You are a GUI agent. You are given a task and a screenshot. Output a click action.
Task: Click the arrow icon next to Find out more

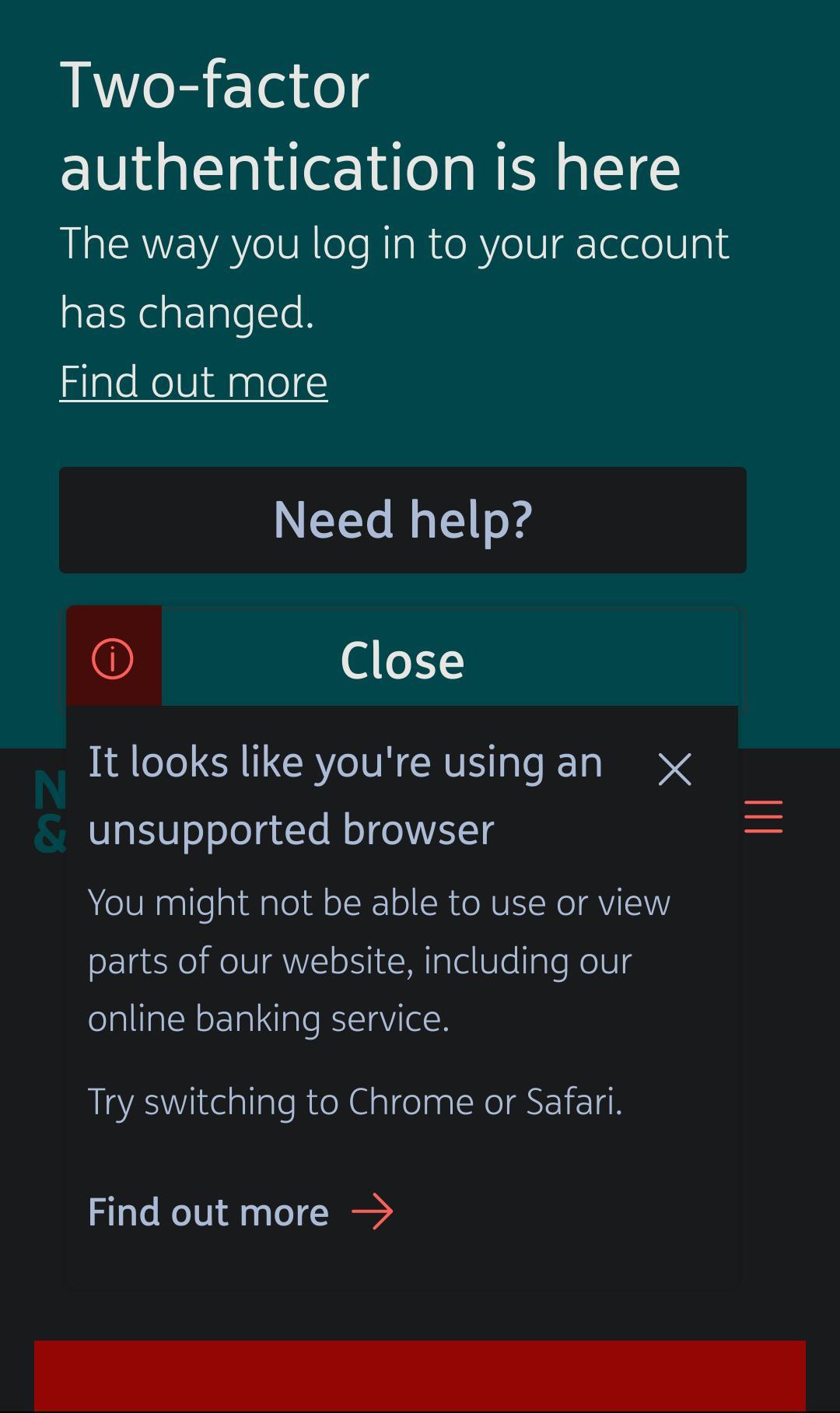pos(375,1211)
